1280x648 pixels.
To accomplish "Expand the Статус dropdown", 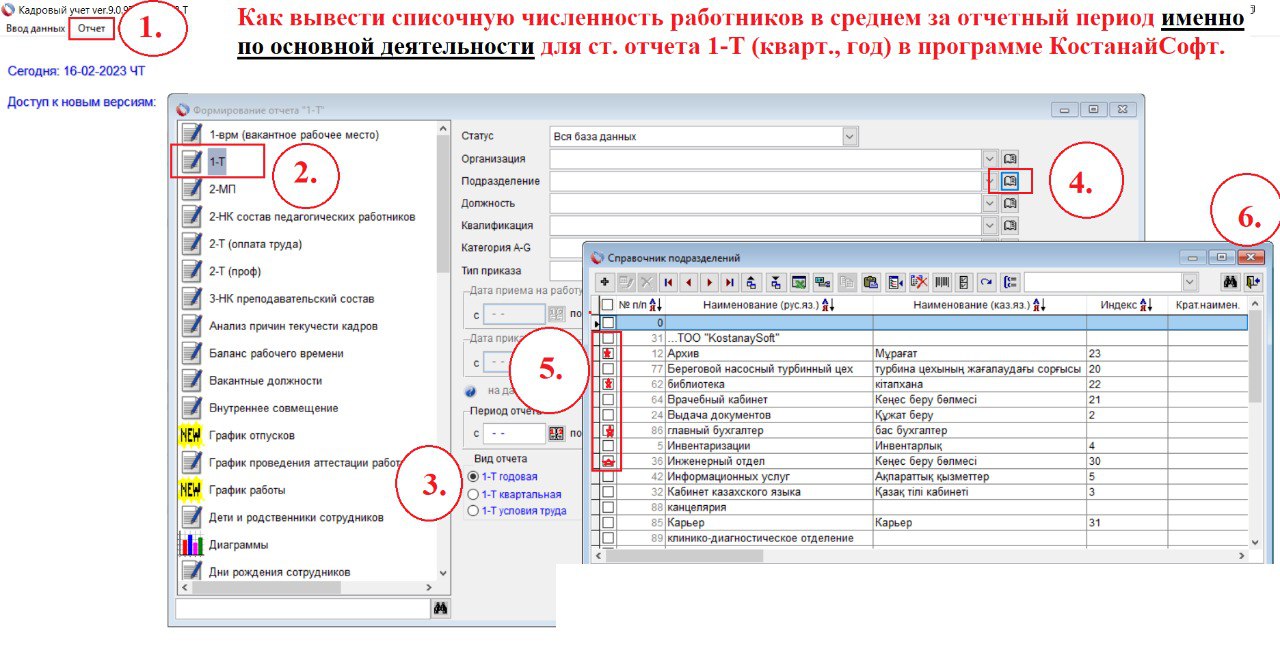I will pos(850,136).
